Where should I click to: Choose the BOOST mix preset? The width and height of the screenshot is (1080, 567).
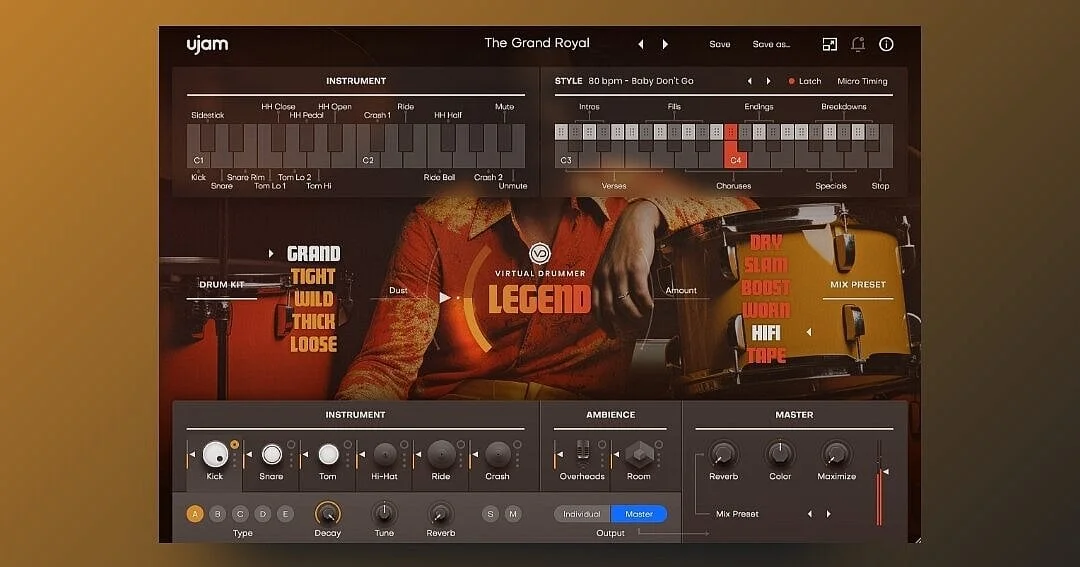pos(766,288)
